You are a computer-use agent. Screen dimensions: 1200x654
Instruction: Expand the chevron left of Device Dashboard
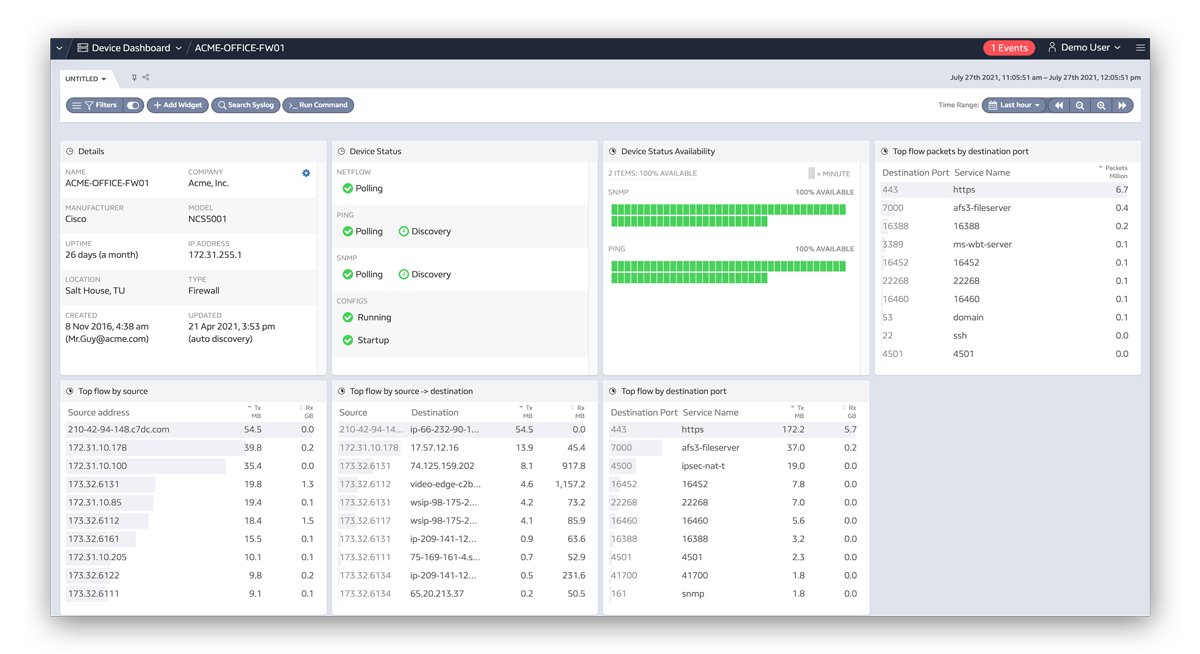pyautogui.click(x=59, y=48)
